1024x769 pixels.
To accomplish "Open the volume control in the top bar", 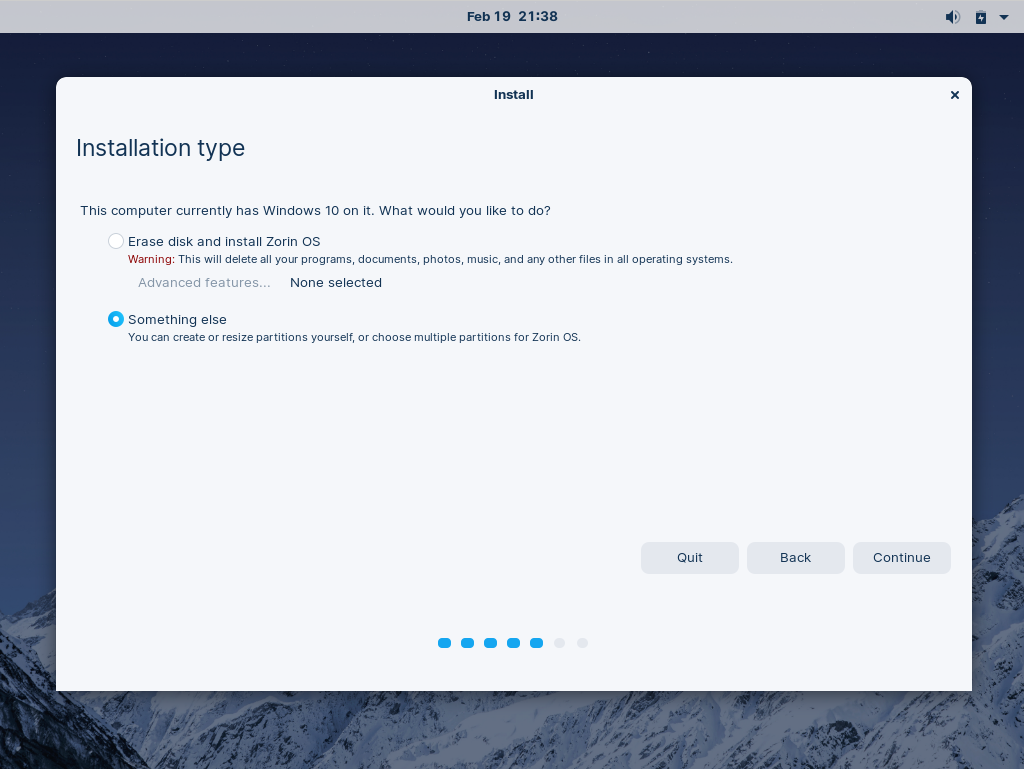I will pos(952,16).
